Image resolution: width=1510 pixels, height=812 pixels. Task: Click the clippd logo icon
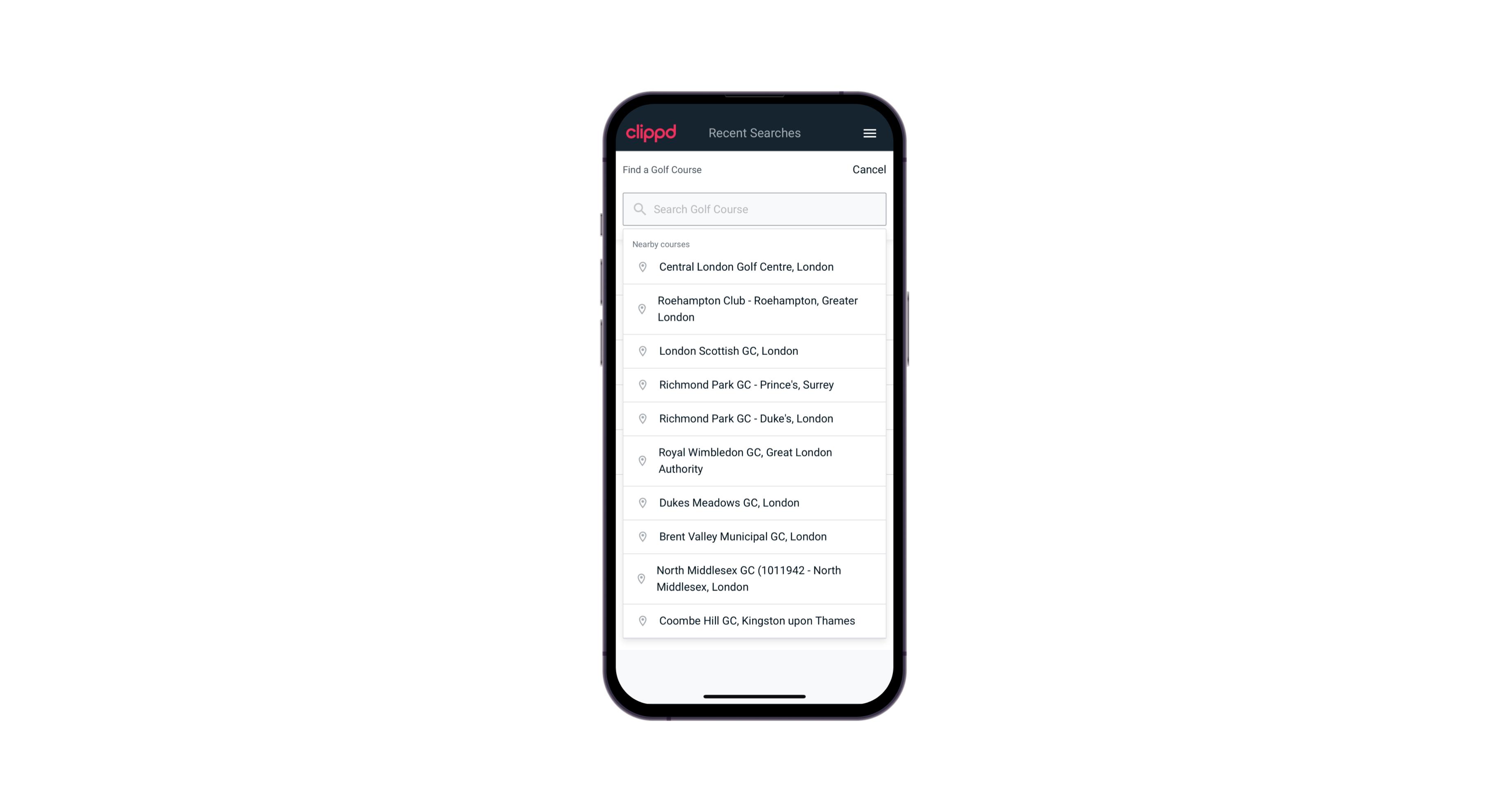point(651,133)
